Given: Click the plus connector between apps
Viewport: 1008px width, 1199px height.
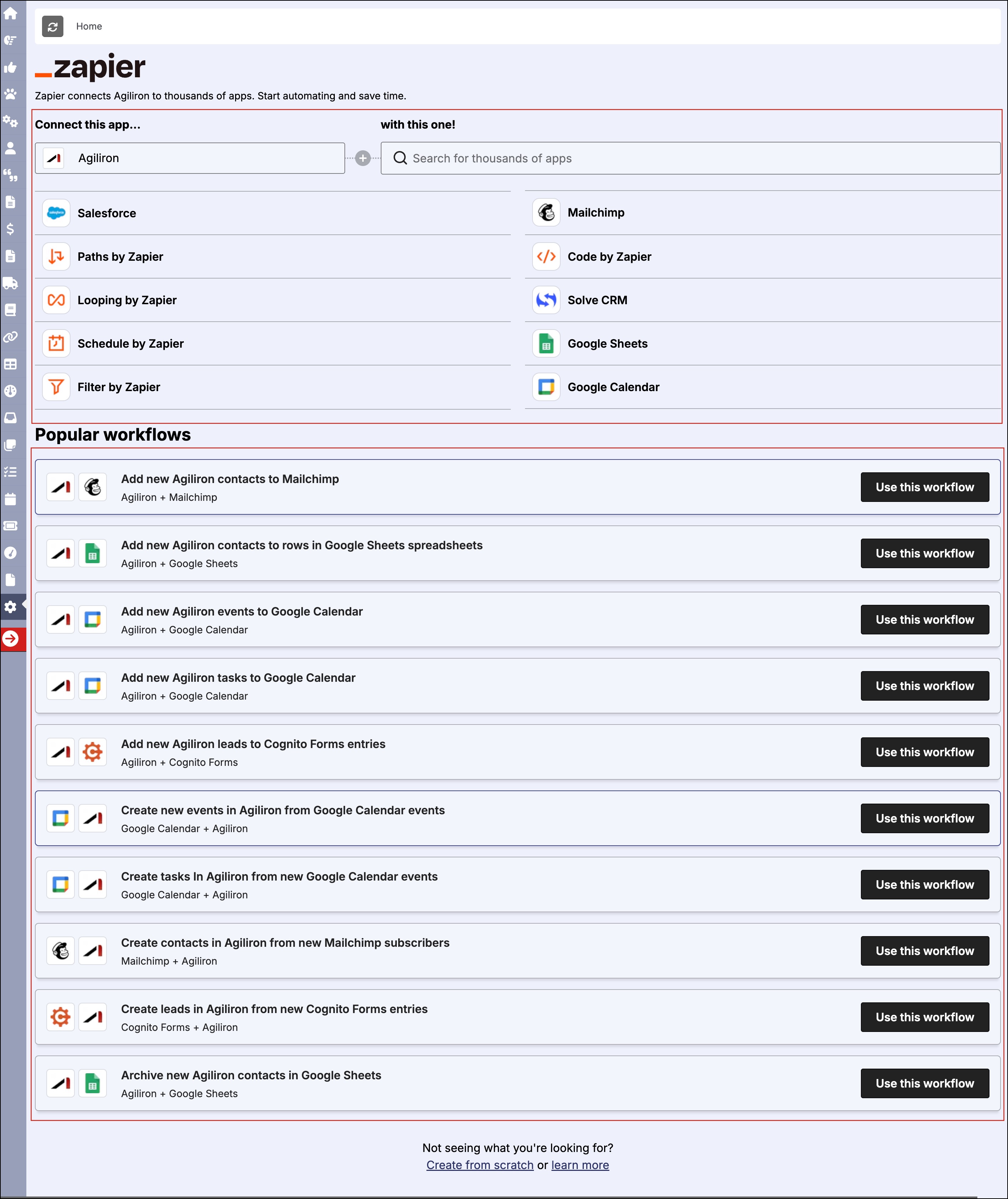Looking at the screenshot, I should pos(363,158).
